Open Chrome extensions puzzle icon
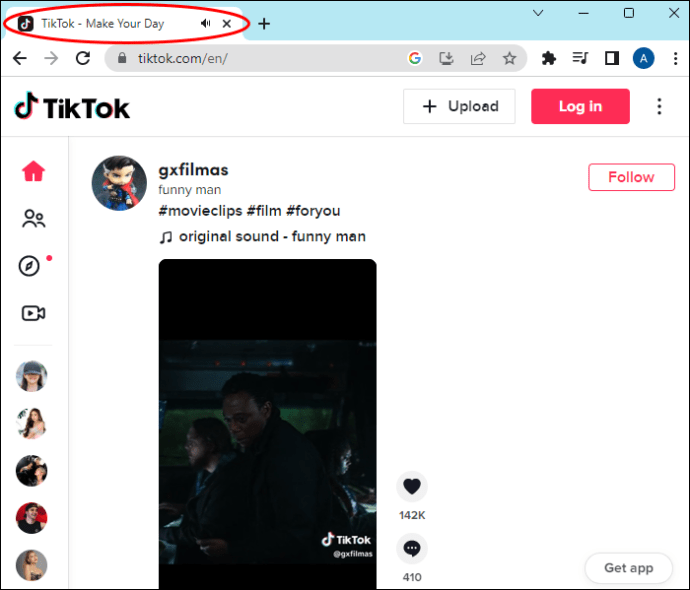690x590 pixels. 548,59
